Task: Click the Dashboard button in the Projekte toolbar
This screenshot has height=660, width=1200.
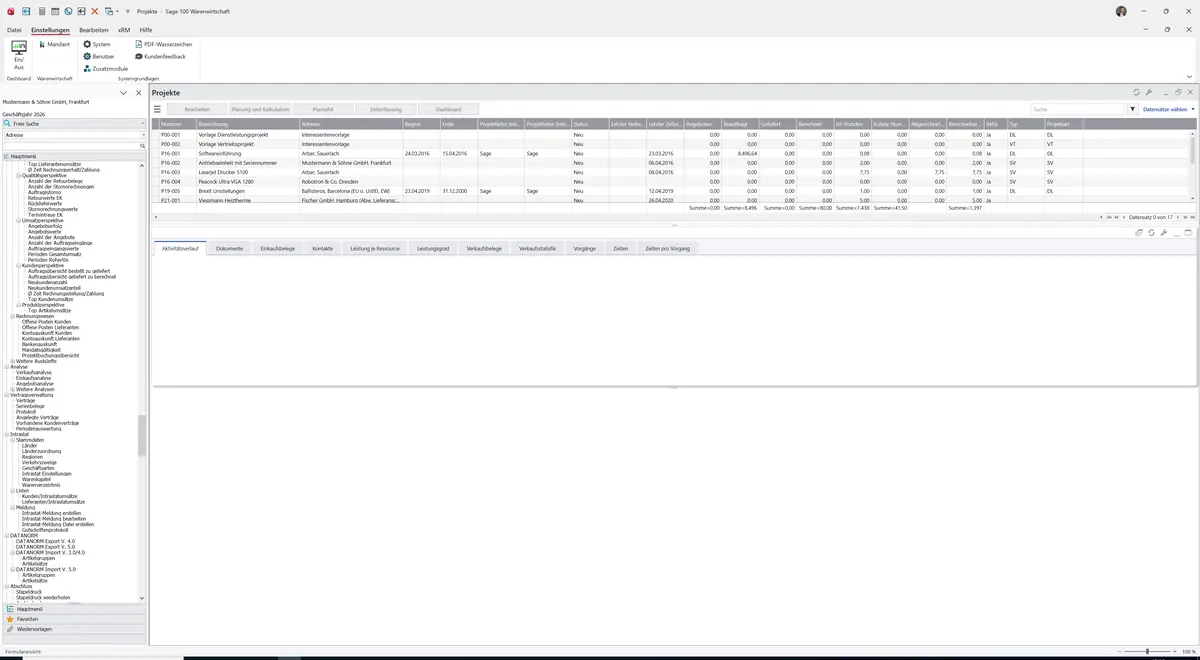Action: (x=449, y=109)
